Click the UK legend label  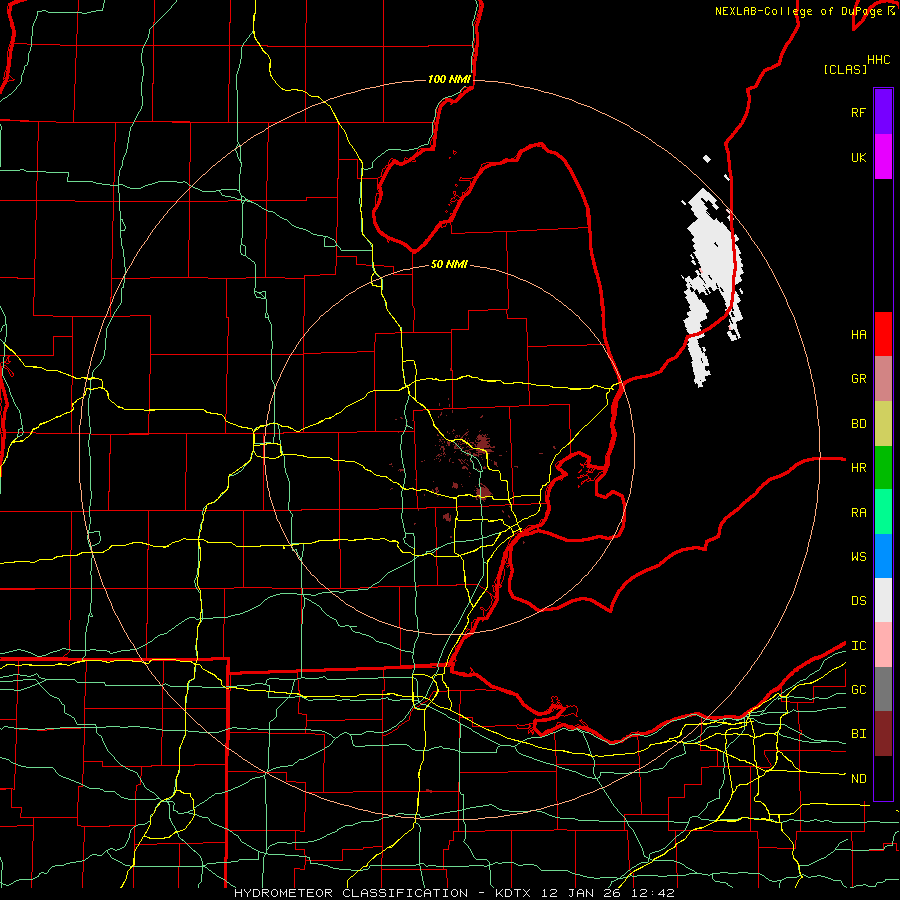(x=858, y=157)
